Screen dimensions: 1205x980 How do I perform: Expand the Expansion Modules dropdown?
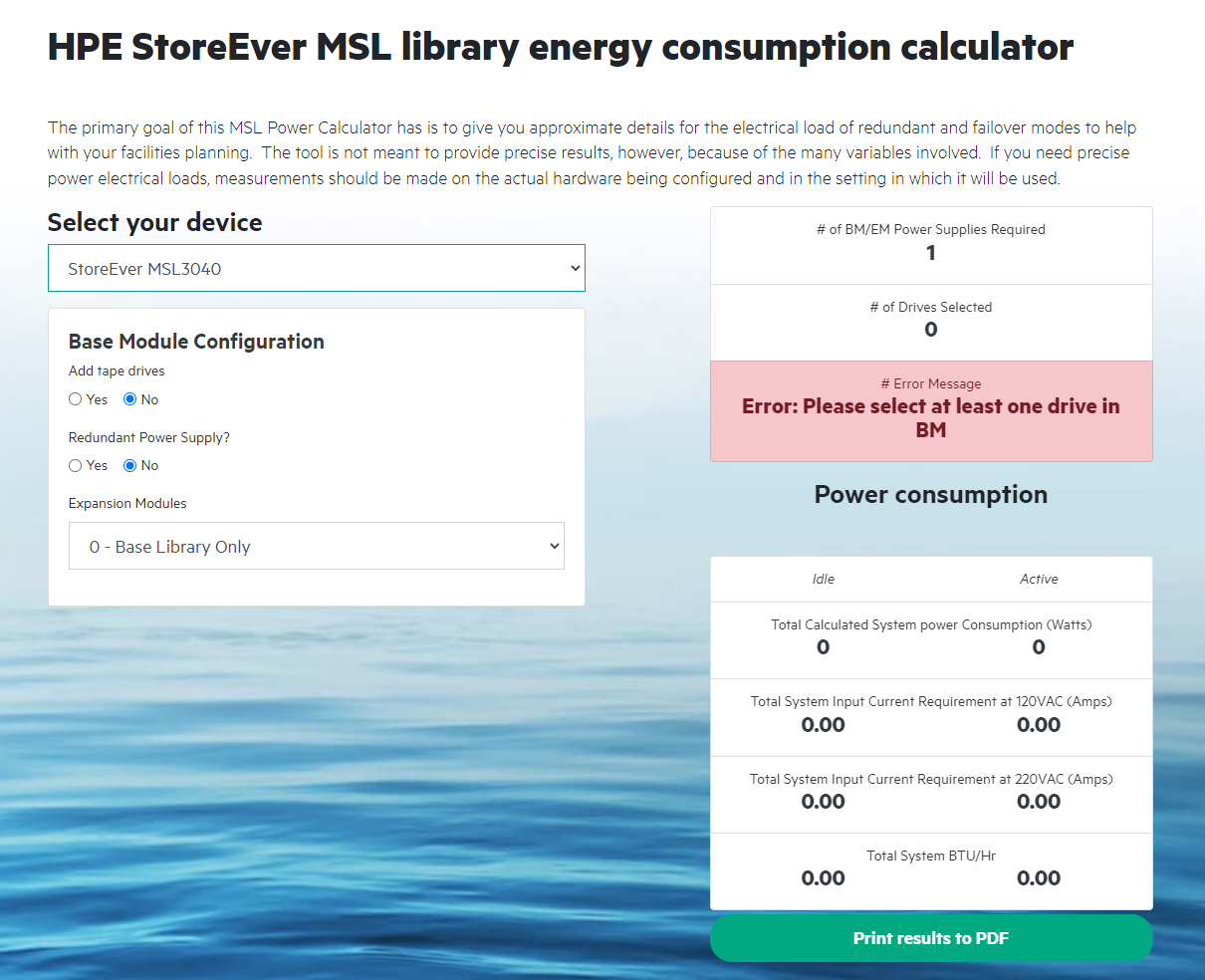(x=317, y=546)
